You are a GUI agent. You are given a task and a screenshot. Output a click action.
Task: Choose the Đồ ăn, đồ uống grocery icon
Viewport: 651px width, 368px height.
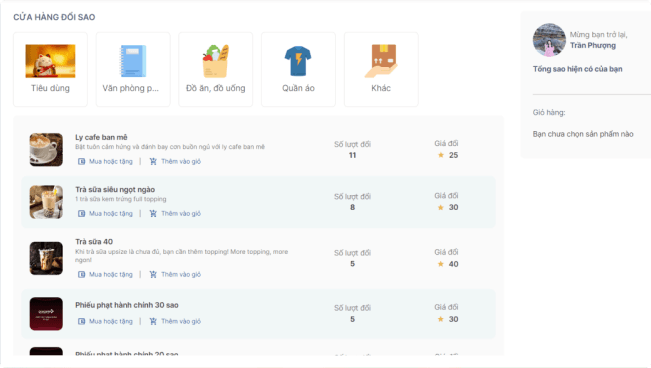click(215, 61)
